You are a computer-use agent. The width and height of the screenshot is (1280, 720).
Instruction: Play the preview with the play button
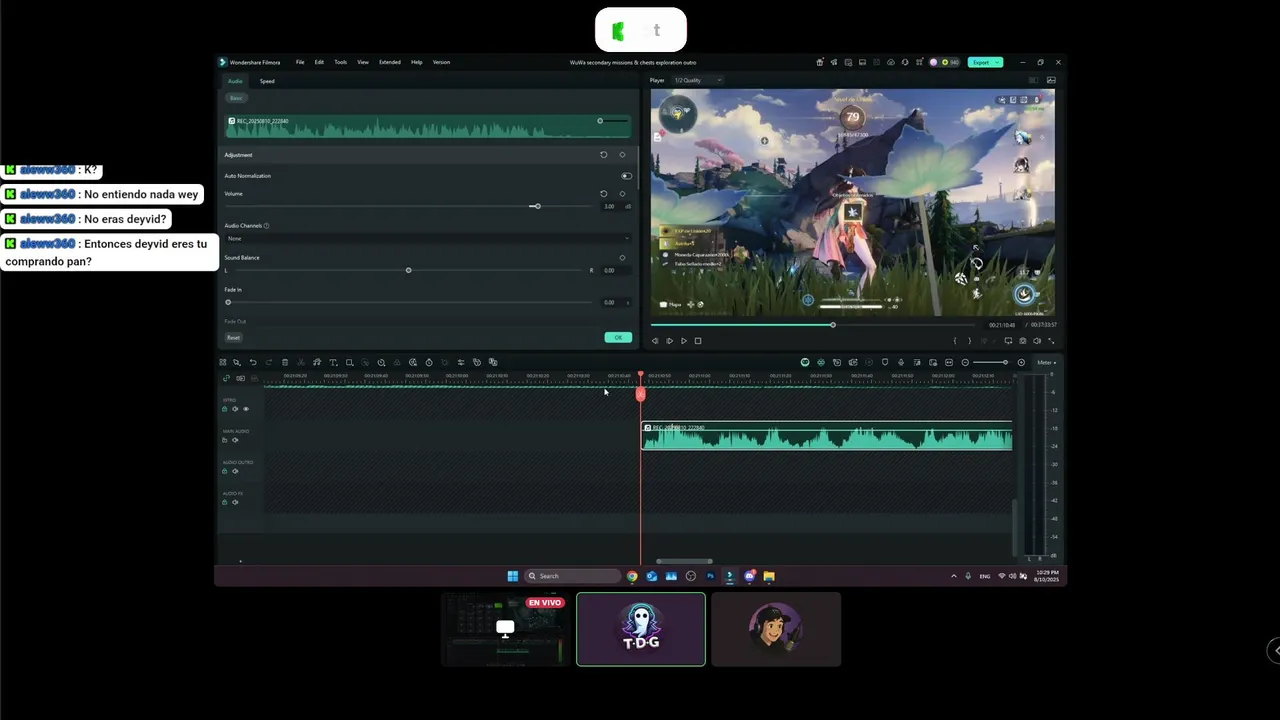684,341
